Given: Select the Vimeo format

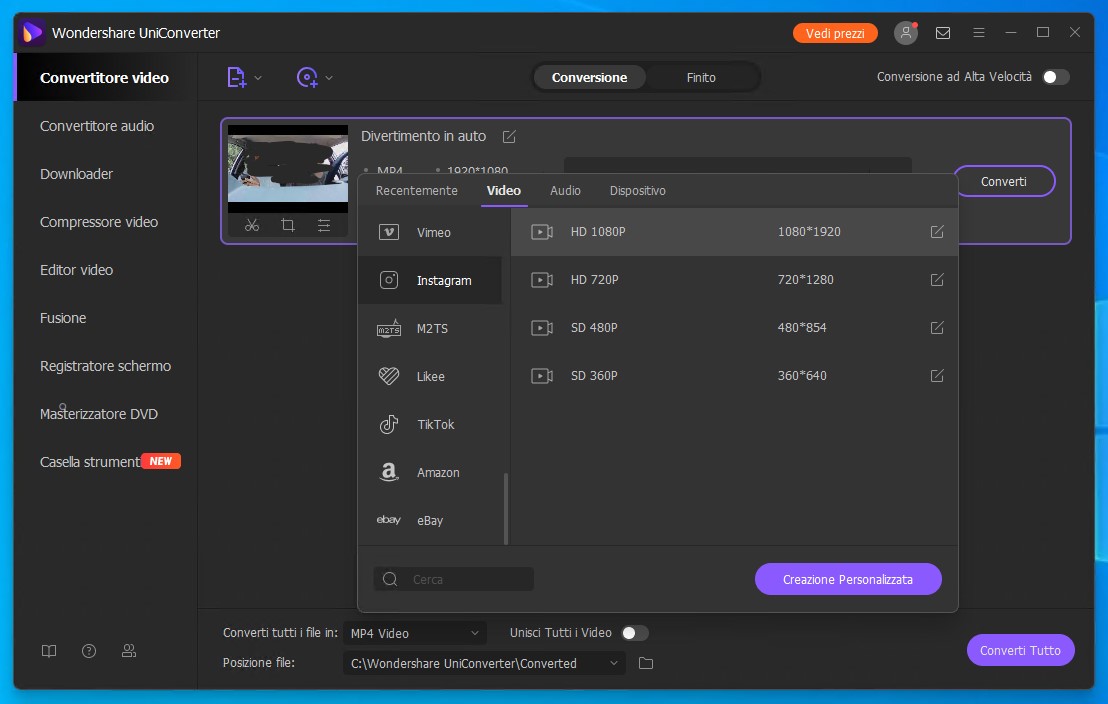Looking at the screenshot, I should click(430, 233).
